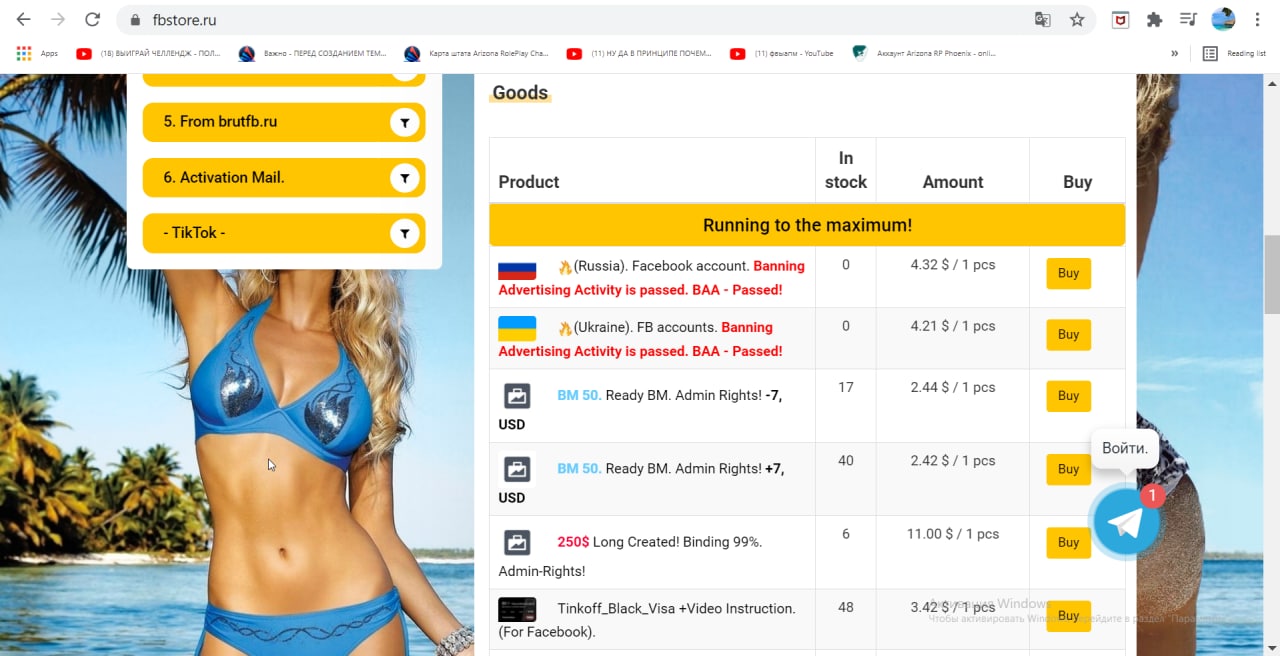
Task: Click the filter icon on "6. Activation Mail."
Action: [x=404, y=178]
